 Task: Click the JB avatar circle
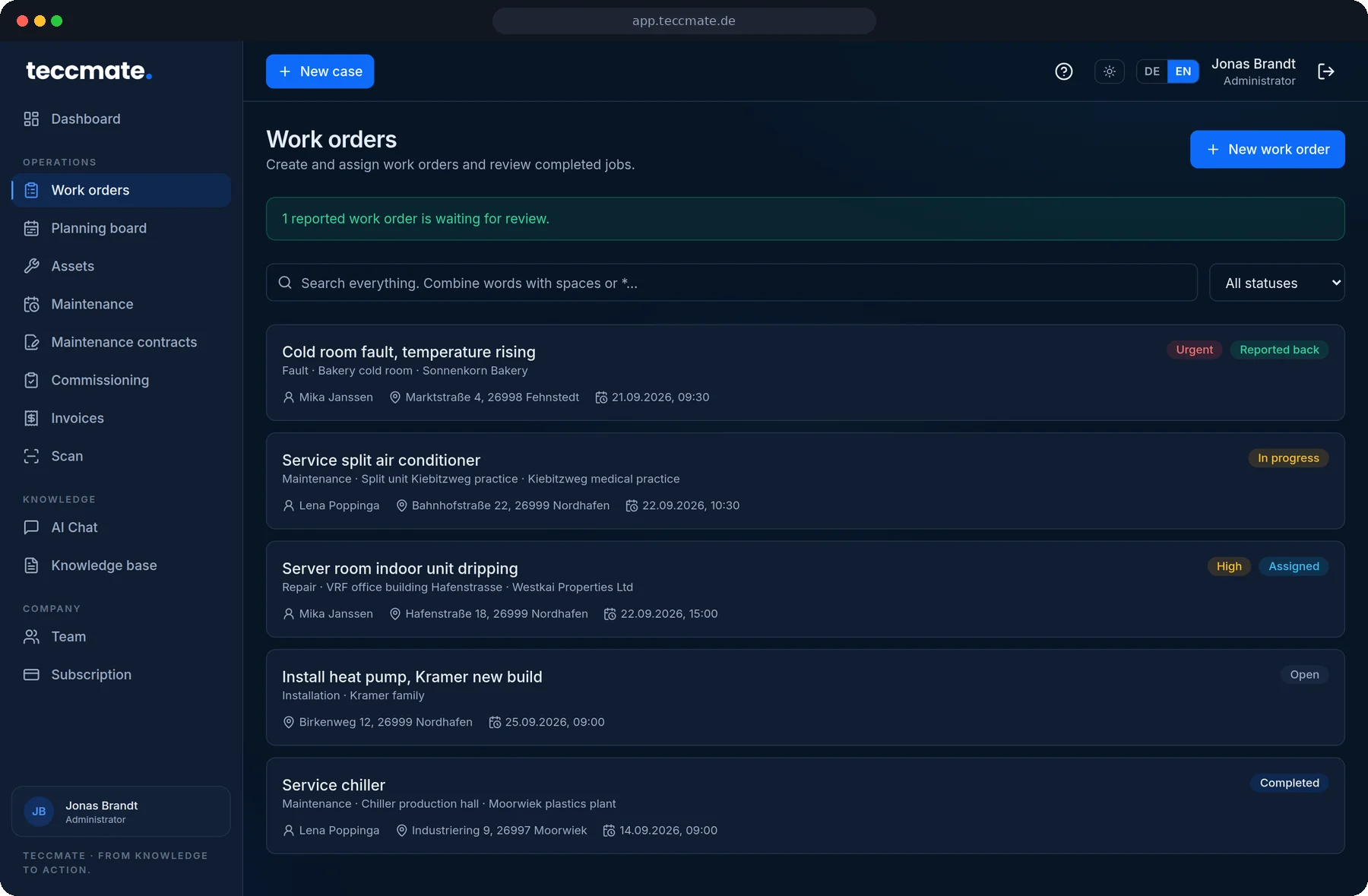tap(39, 812)
